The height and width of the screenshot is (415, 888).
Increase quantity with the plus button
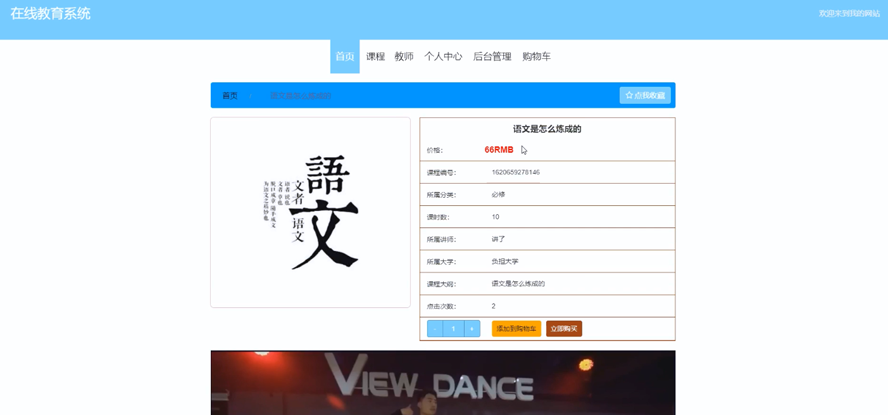coord(472,328)
